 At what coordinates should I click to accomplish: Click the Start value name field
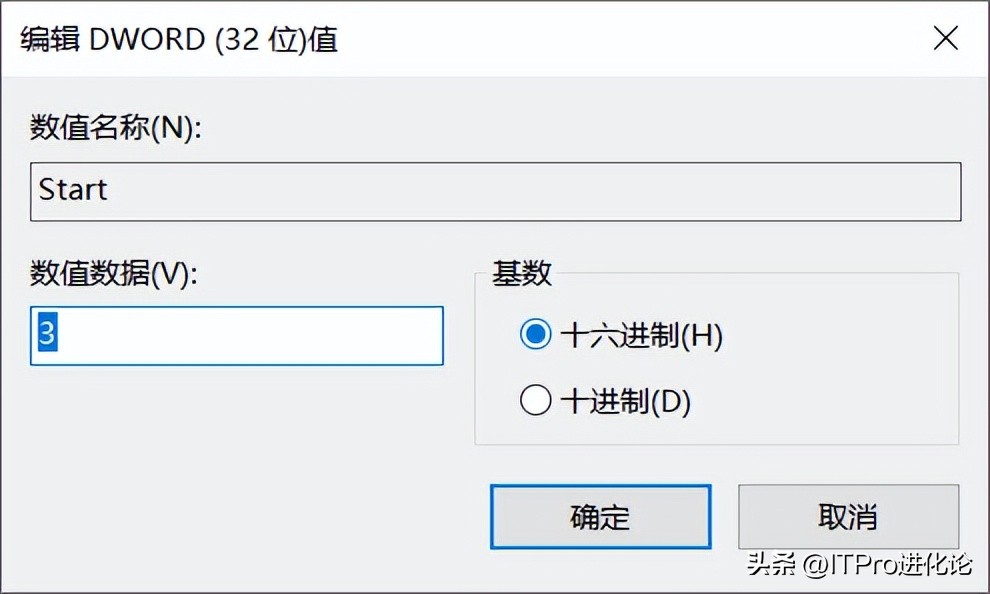494,191
